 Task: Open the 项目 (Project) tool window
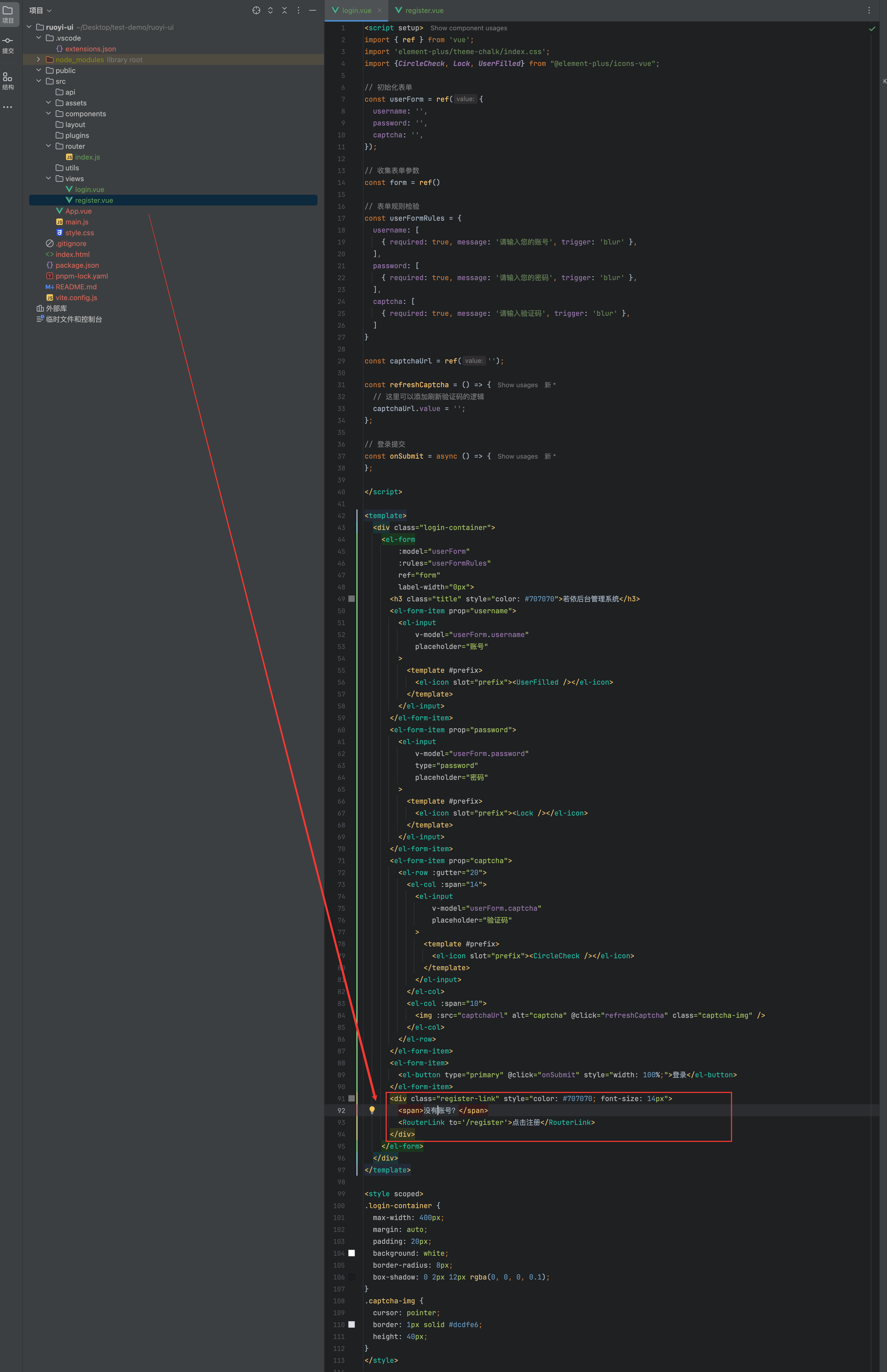(8, 14)
